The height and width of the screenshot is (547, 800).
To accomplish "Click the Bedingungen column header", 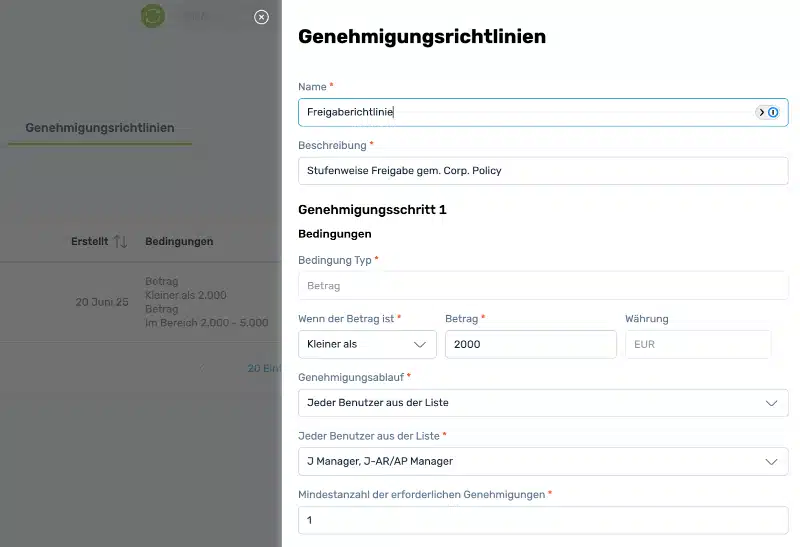I will [179, 241].
